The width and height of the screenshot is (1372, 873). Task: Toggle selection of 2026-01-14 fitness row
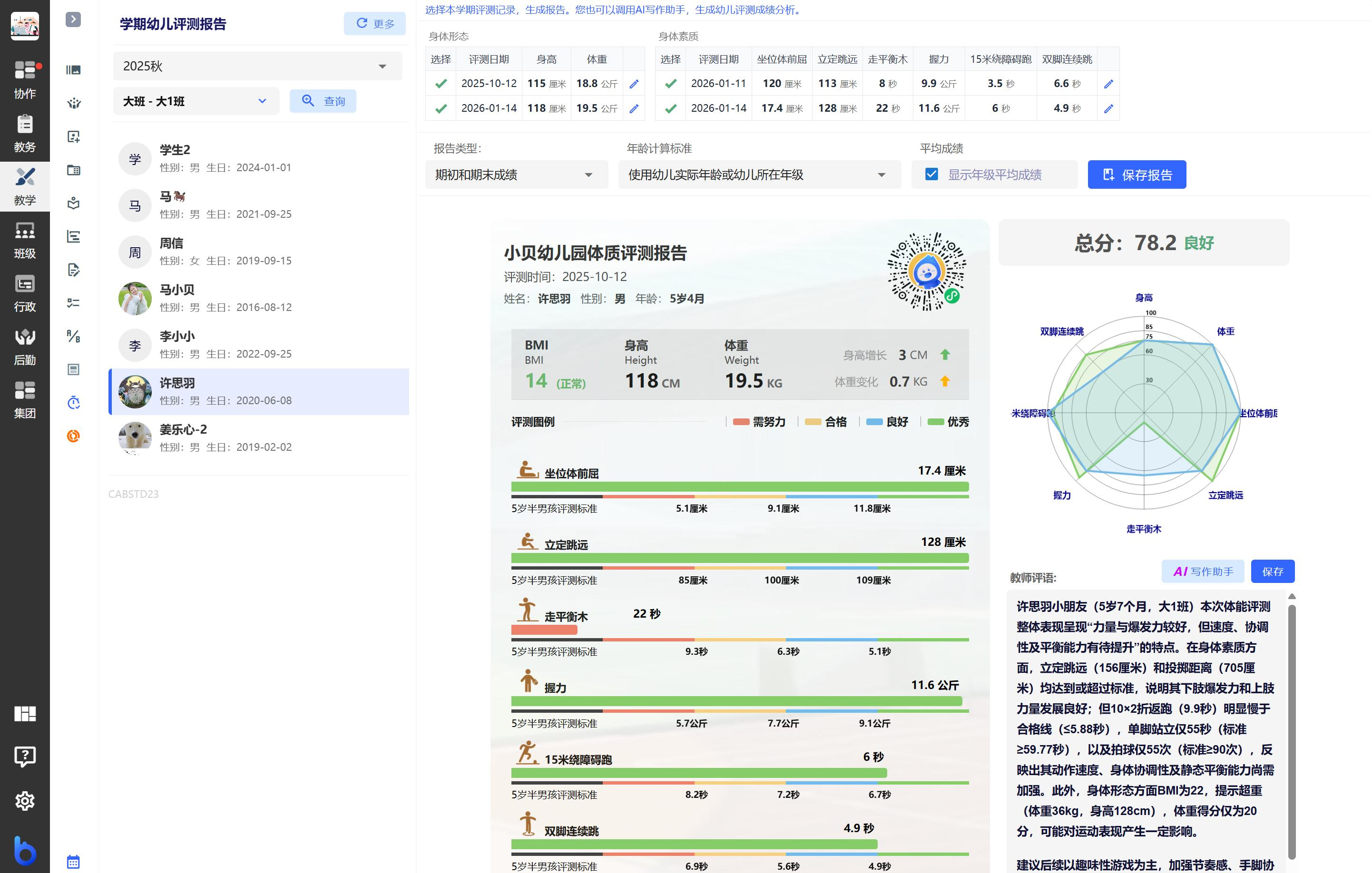pyautogui.click(x=671, y=108)
